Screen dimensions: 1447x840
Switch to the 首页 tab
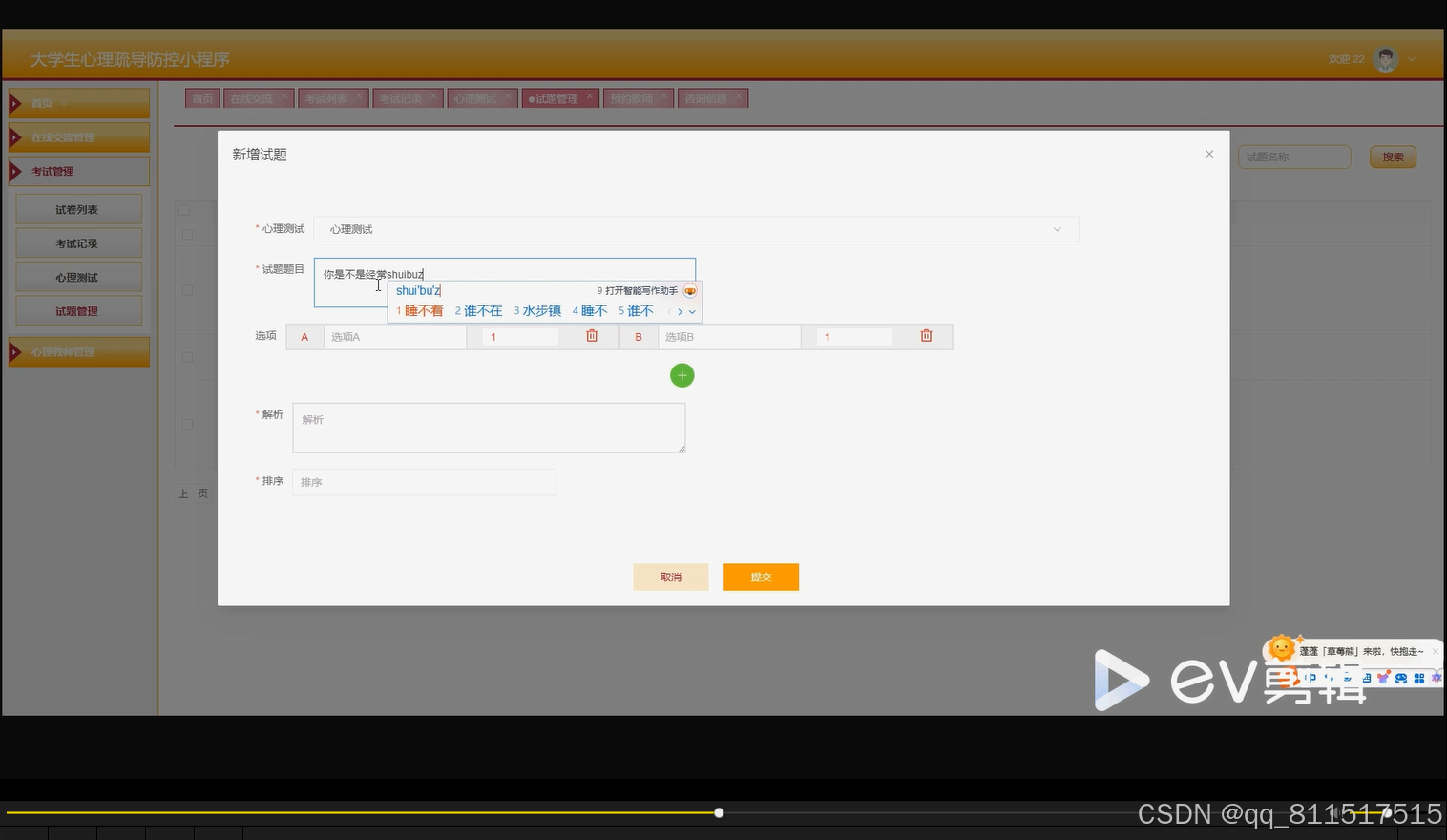tap(202, 98)
